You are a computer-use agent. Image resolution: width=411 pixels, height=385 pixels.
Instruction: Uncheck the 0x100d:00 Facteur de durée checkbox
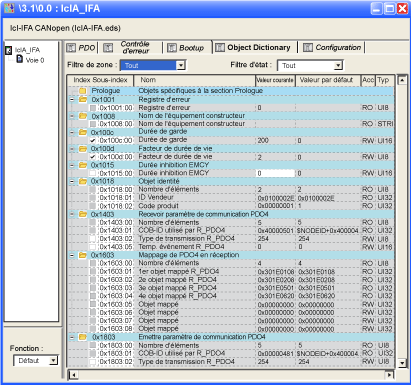point(93,157)
